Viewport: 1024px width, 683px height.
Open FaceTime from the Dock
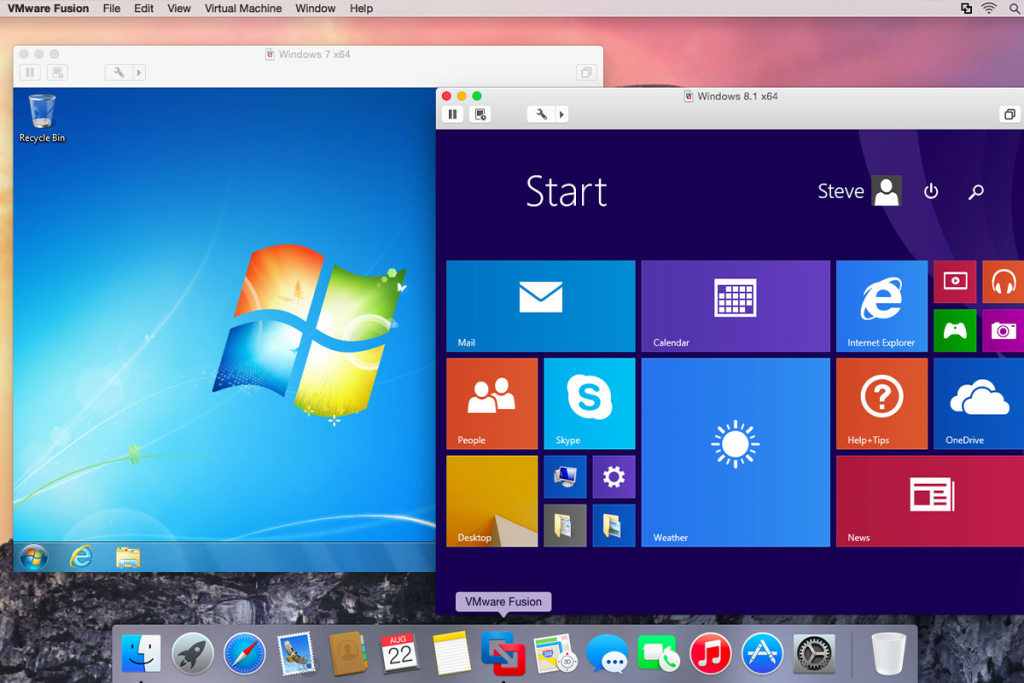click(658, 653)
